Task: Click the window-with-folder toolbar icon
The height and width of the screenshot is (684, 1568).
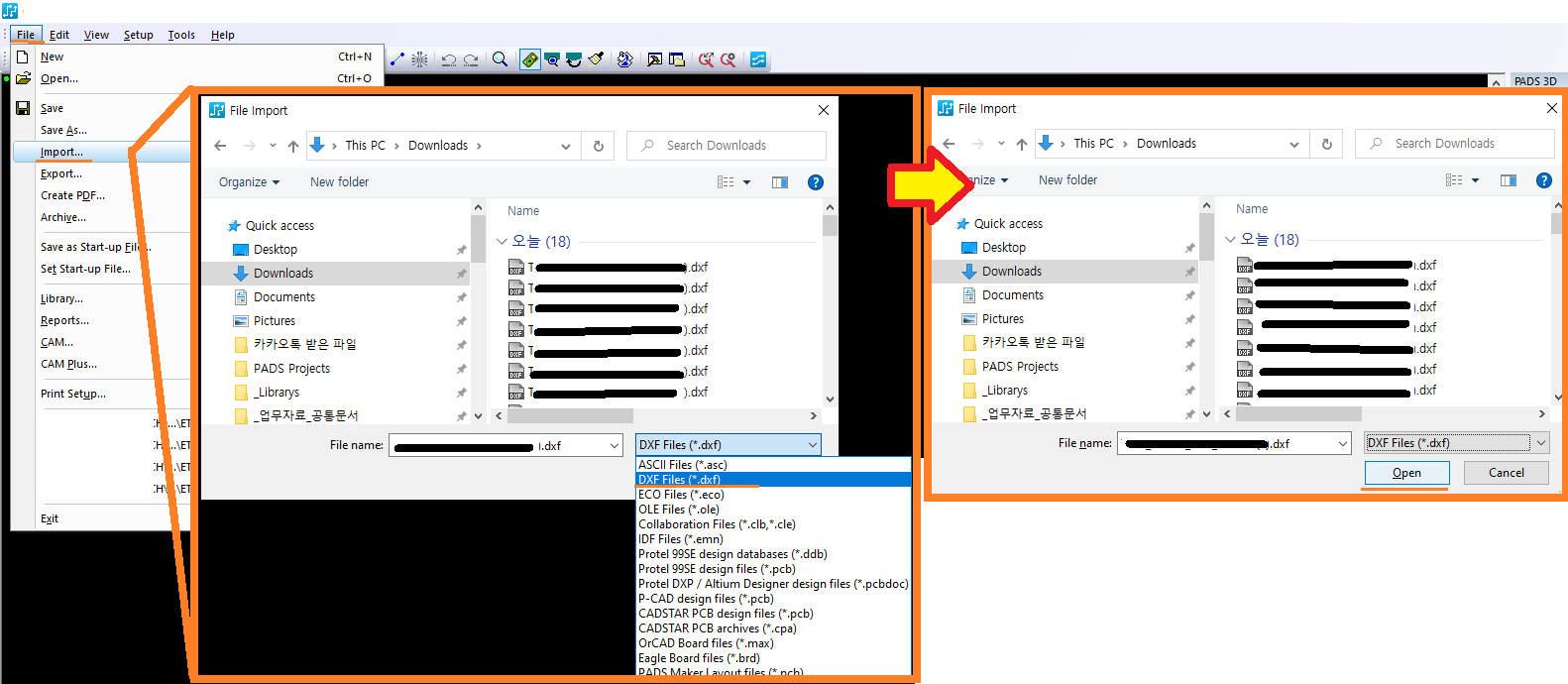Action: click(677, 59)
